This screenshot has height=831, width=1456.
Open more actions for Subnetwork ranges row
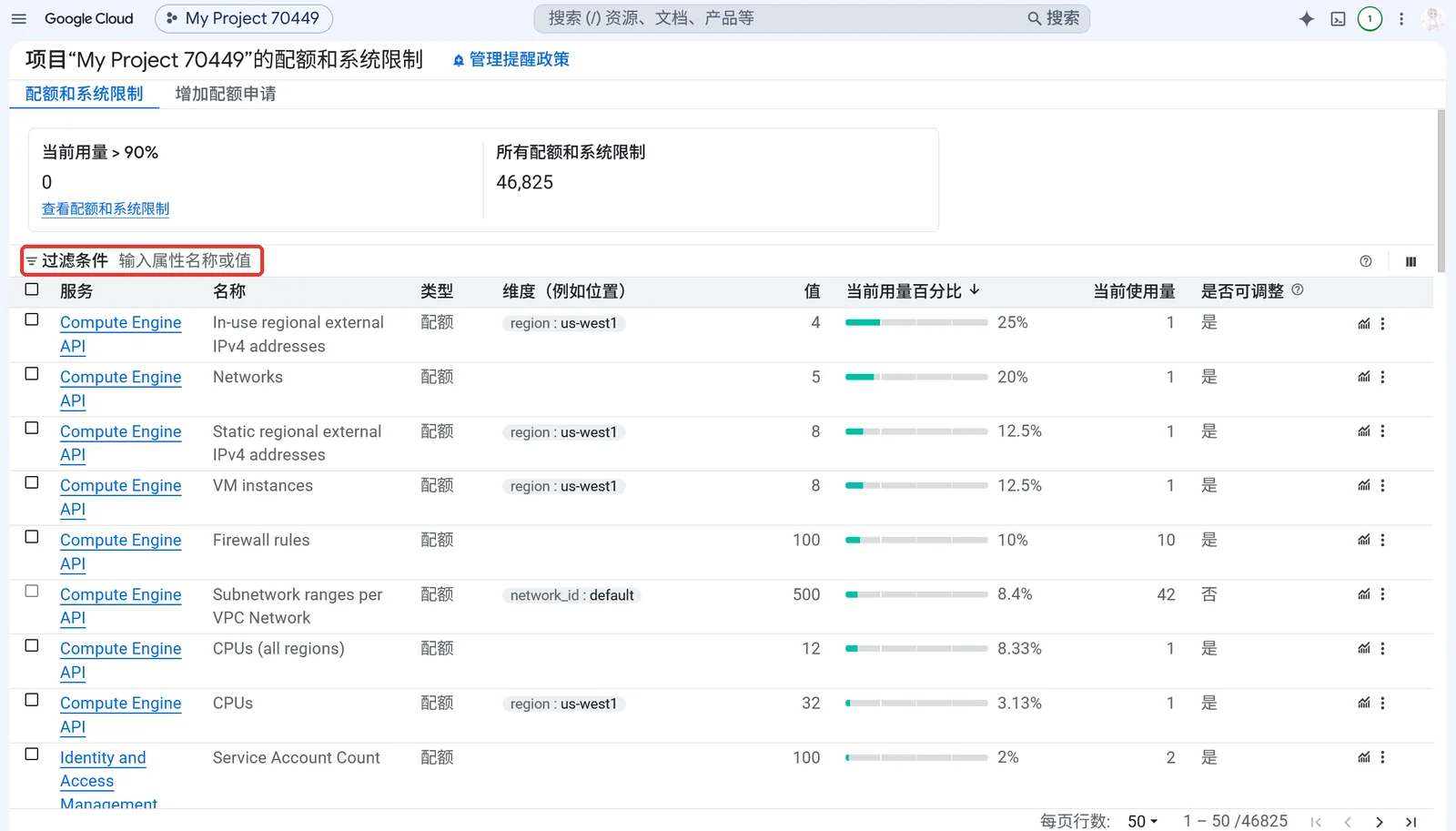pyautogui.click(x=1382, y=594)
